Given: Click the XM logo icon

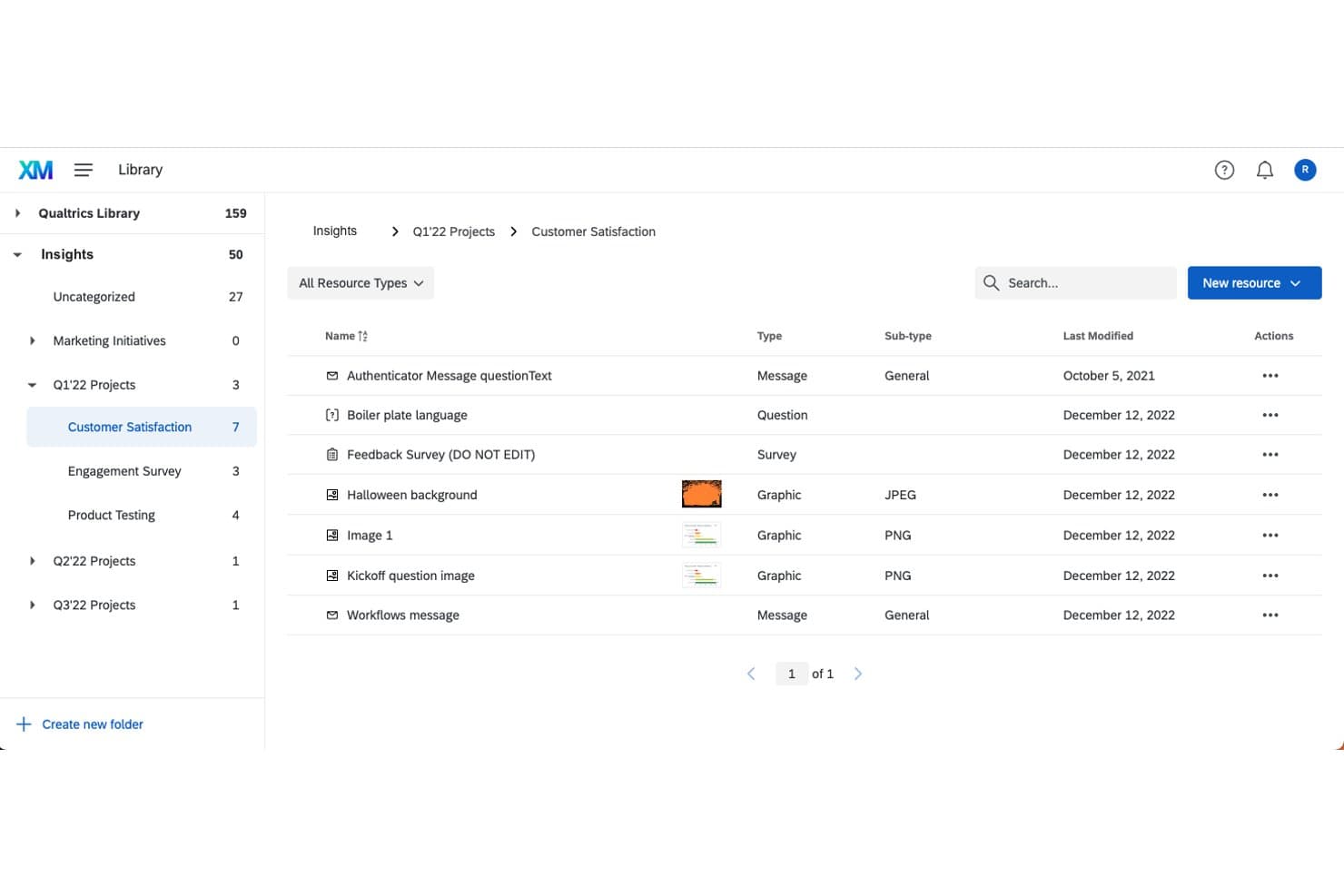Looking at the screenshot, I should click(35, 170).
